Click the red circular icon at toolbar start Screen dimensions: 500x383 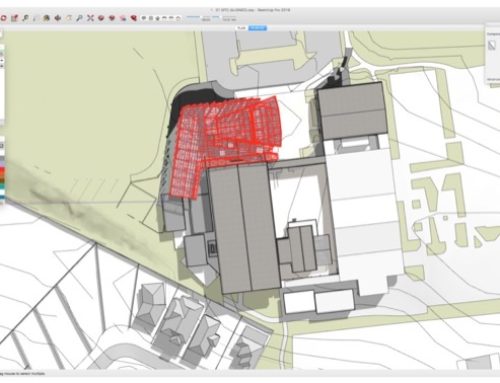coord(3,18)
